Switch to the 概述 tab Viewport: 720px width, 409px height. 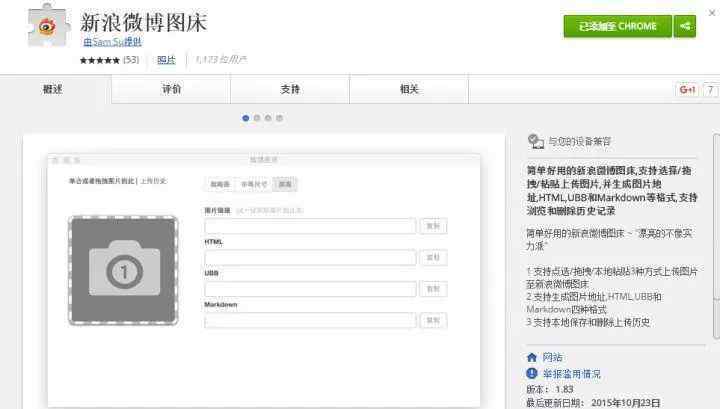click(x=53, y=90)
